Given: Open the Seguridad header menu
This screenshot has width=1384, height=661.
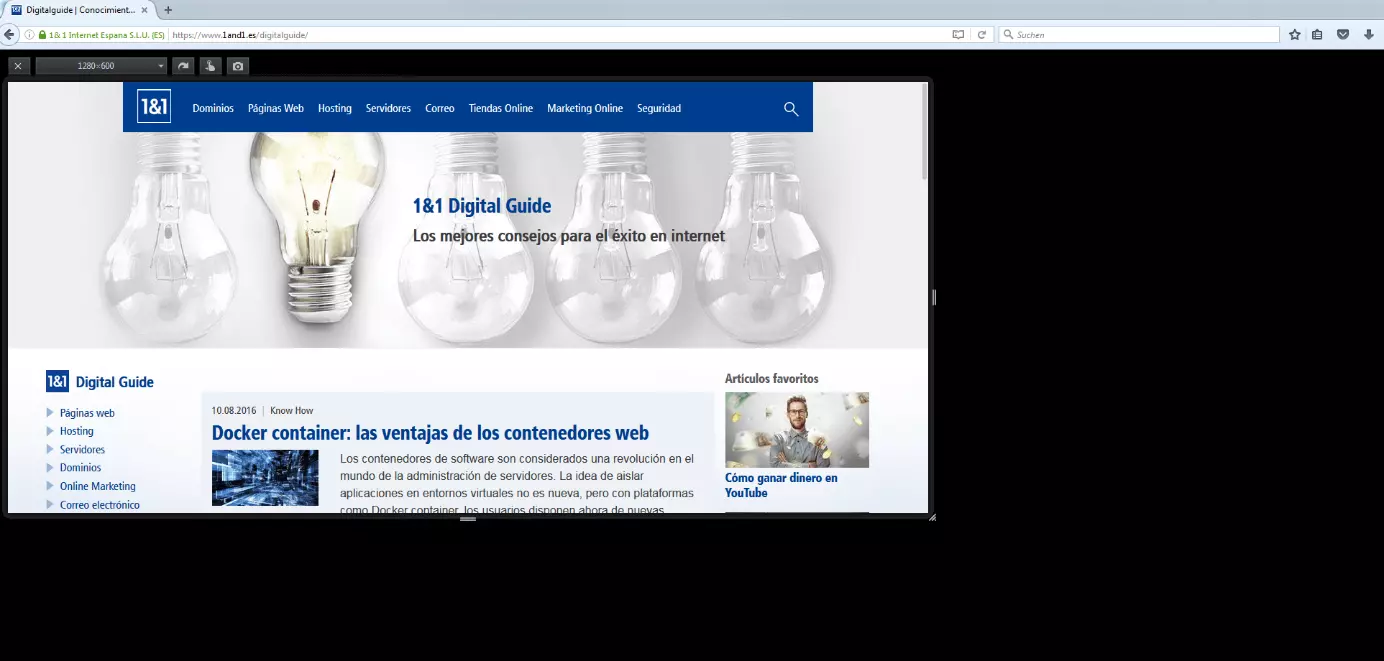Looking at the screenshot, I should [x=659, y=108].
